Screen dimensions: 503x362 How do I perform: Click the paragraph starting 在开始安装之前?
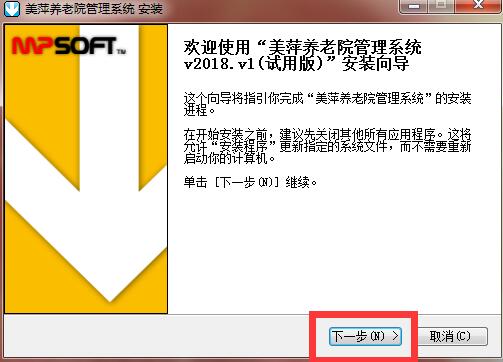327,146
